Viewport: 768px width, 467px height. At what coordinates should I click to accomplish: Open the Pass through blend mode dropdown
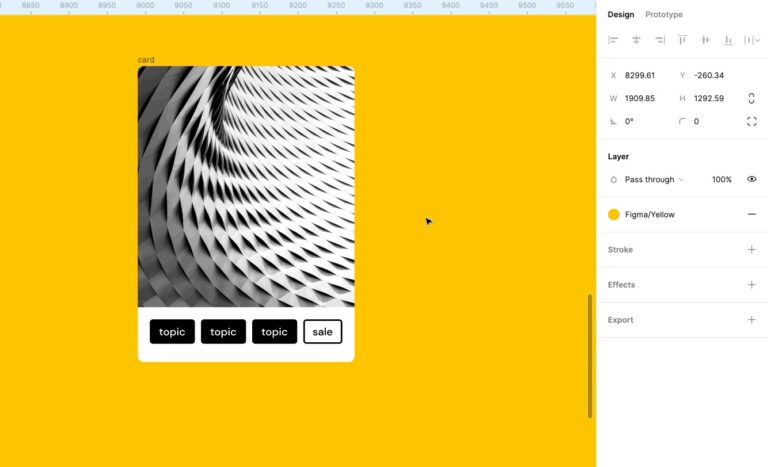[654, 179]
